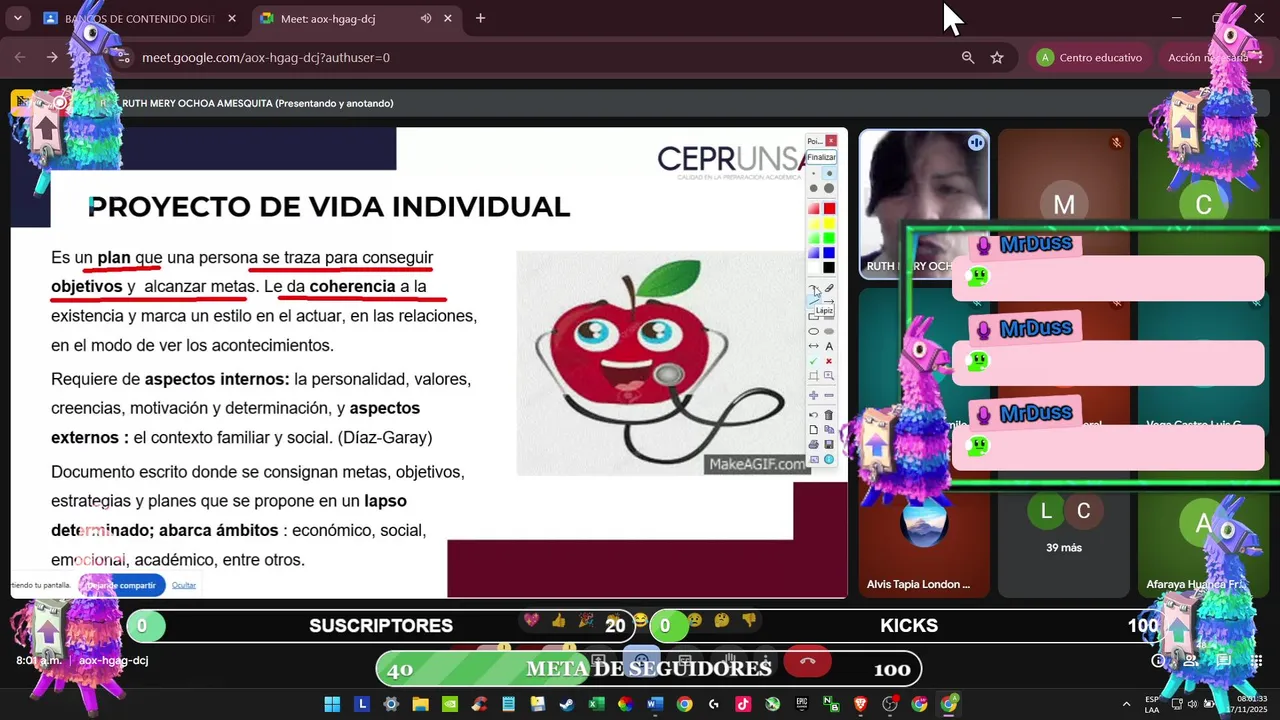Undo the last annotation stroke
The height and width of the screenshot is (720, 1280).
click(814, 416)
